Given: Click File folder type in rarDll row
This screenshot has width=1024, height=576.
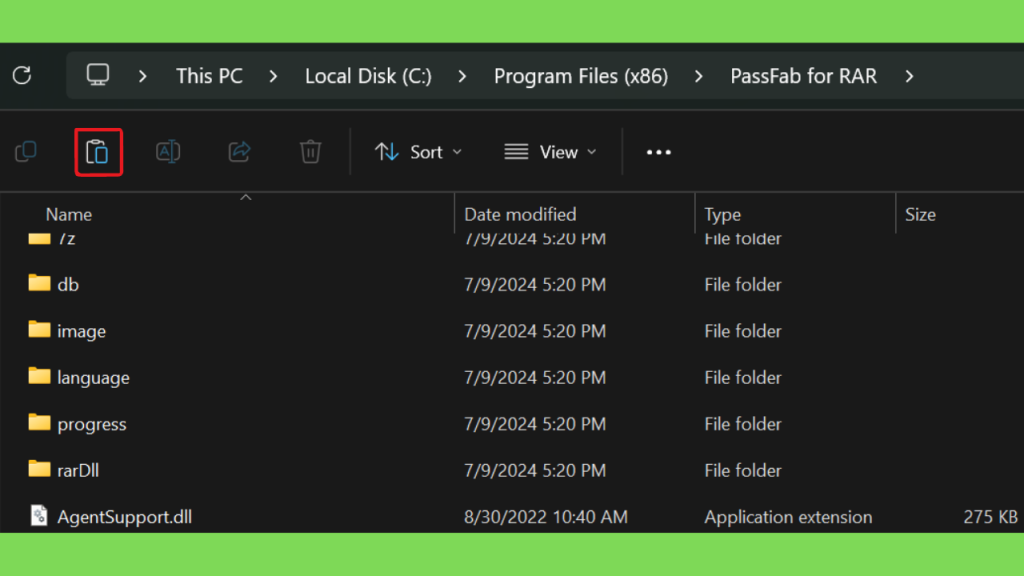Looking at the screenshot, I should (x=743, y=471).
